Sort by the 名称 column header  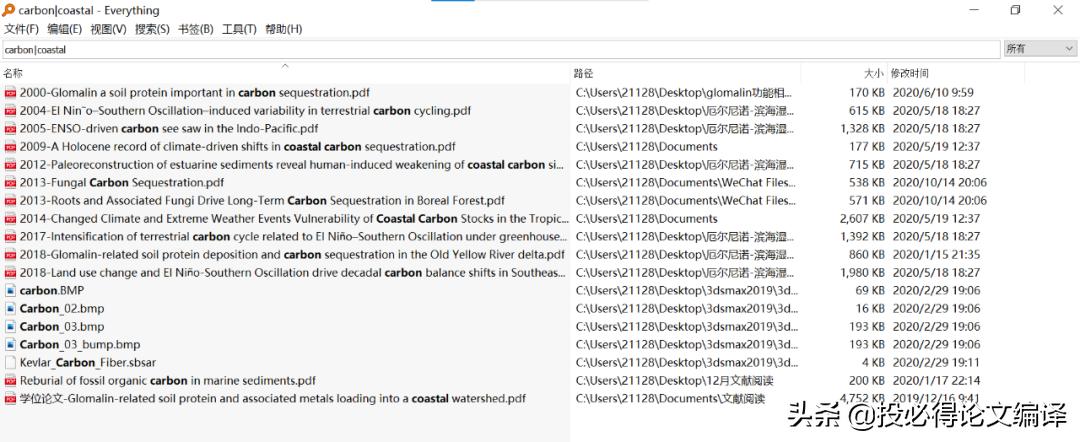[x=13, y=73]
